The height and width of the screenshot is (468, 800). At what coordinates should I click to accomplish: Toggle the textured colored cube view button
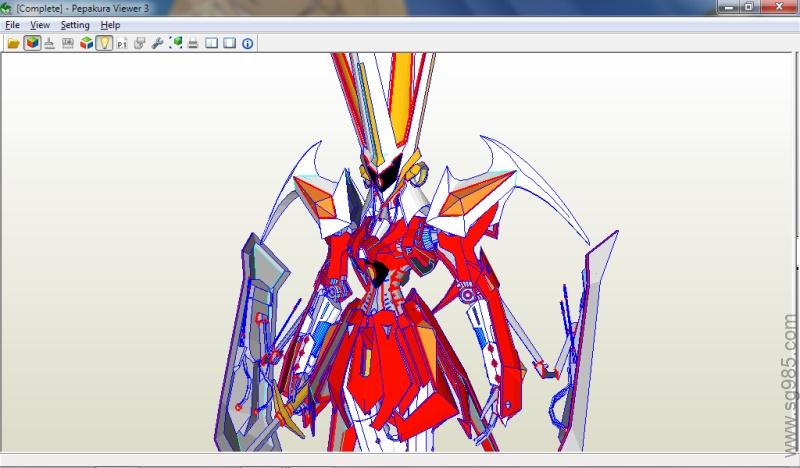(x=32, y=43)
